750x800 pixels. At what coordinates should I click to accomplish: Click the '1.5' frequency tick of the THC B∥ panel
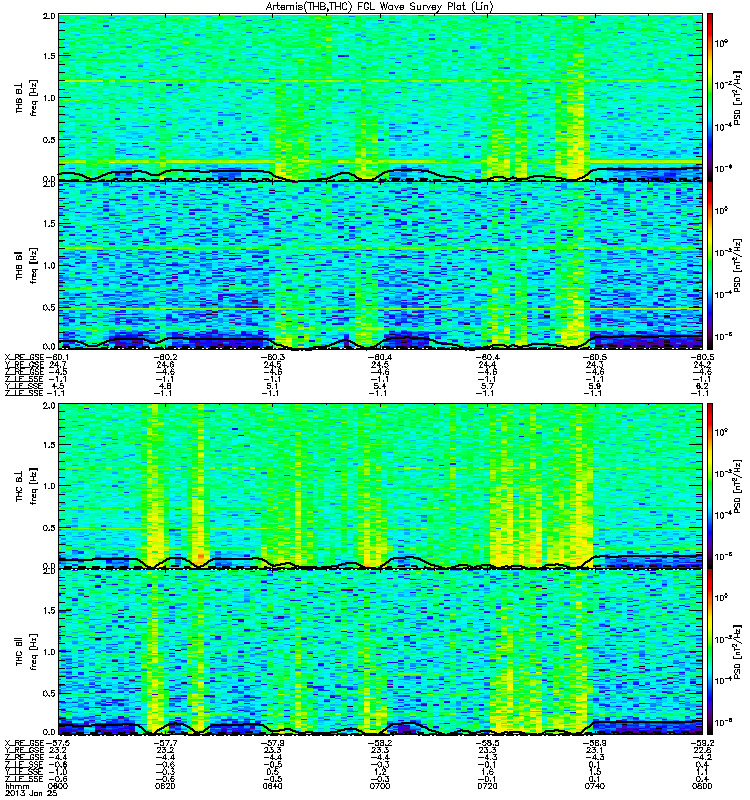click(x=49, y=611)
